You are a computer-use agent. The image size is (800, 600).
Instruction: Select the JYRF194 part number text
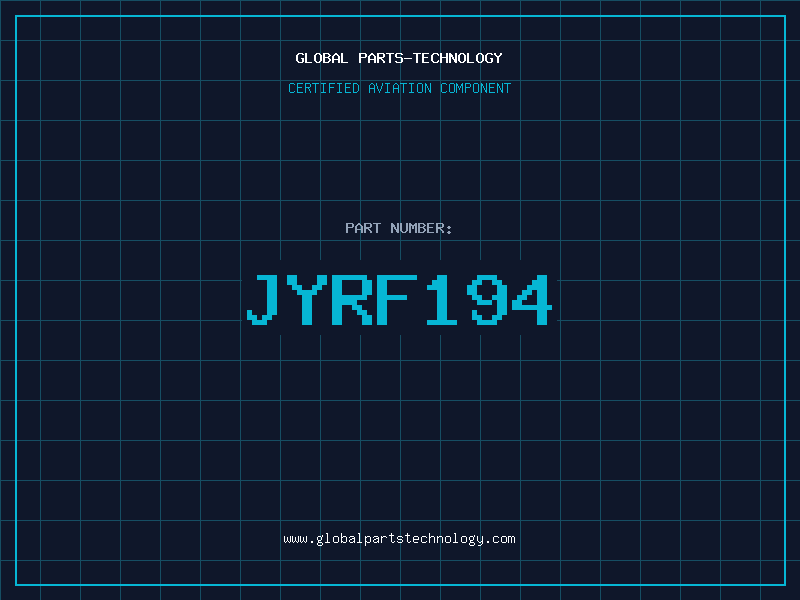(x=399, y=300)
